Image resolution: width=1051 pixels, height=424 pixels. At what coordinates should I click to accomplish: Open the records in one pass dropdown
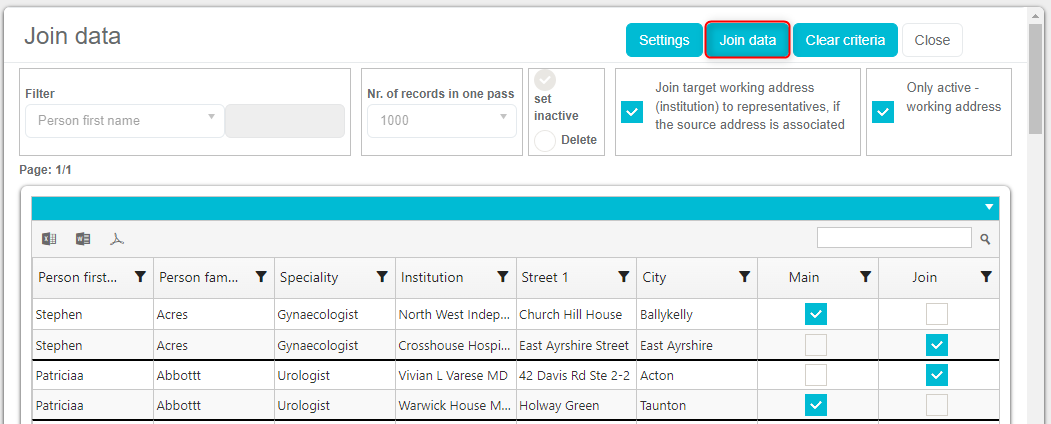(x=441, y=121)
